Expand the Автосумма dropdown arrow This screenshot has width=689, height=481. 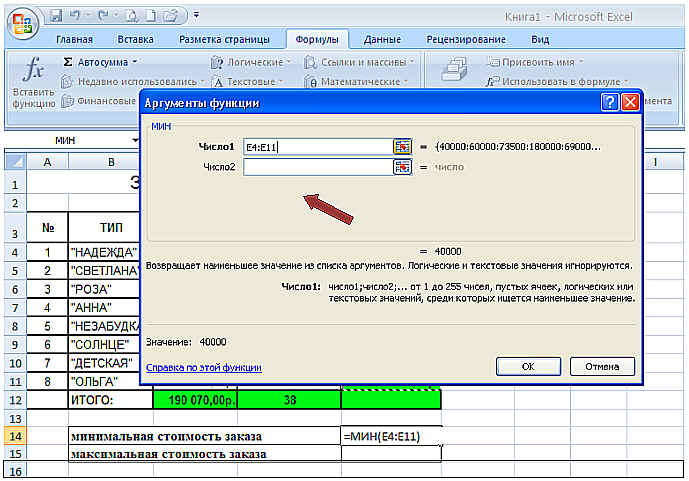[135, 62]
